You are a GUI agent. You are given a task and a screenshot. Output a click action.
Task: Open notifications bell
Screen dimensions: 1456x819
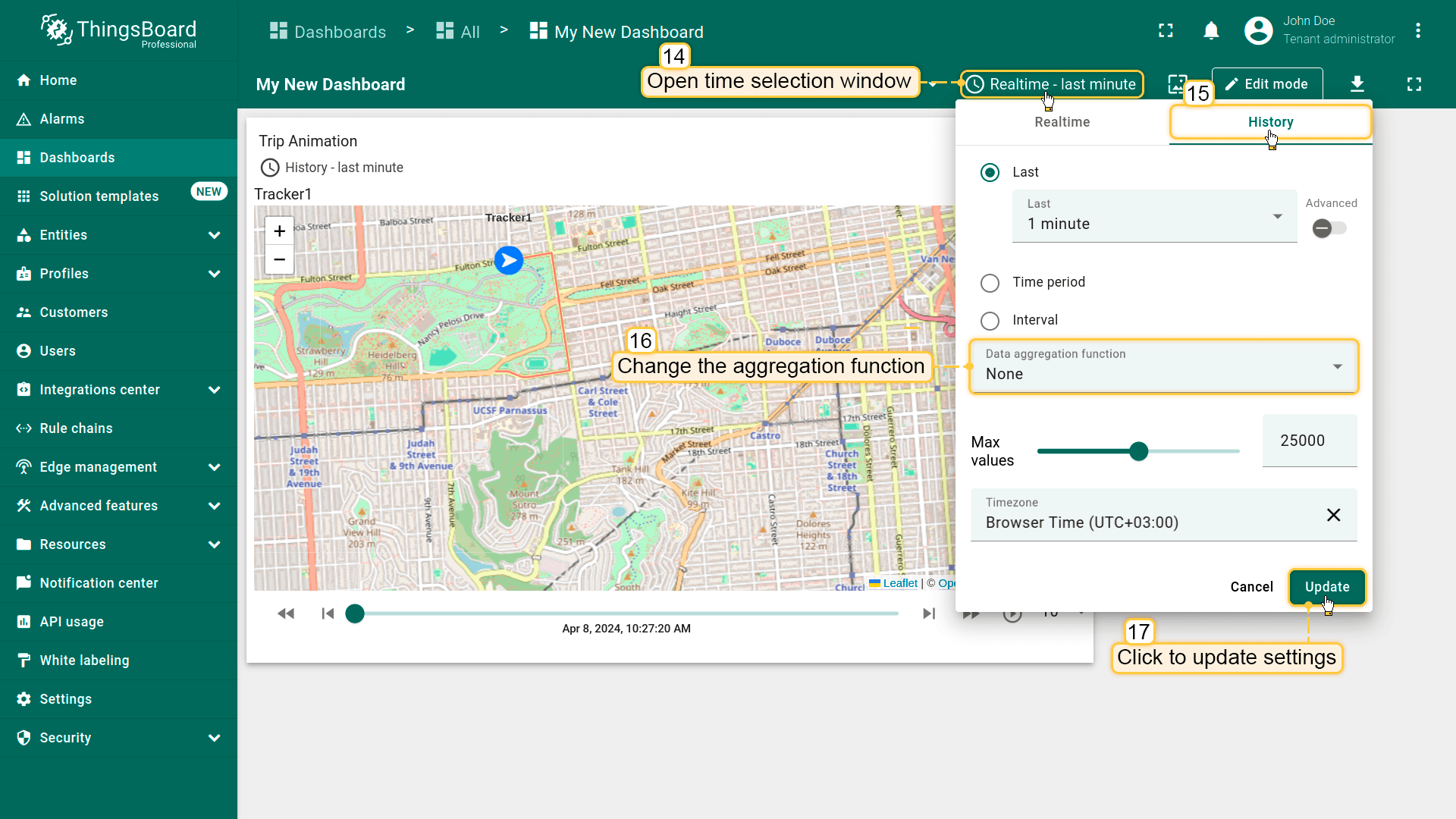pos(1211,30)
